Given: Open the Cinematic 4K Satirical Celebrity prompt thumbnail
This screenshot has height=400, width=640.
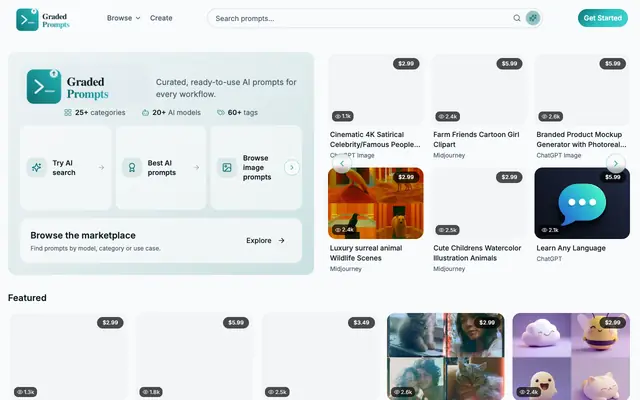Looking at the screenshot, I should point(376,90).
